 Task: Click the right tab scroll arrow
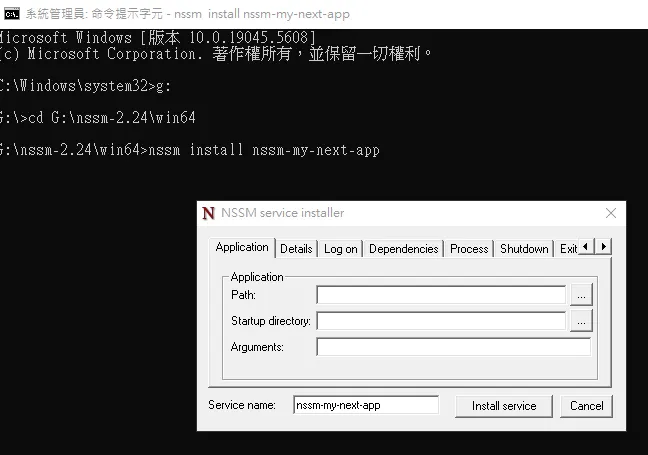pos(603,247)
